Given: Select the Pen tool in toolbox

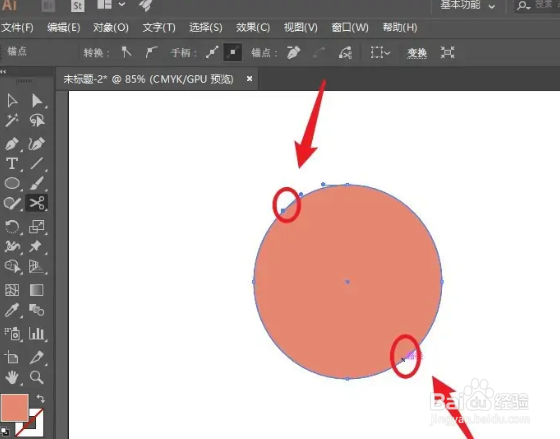Looking at the screenshot, I should [x=12, y=144].
